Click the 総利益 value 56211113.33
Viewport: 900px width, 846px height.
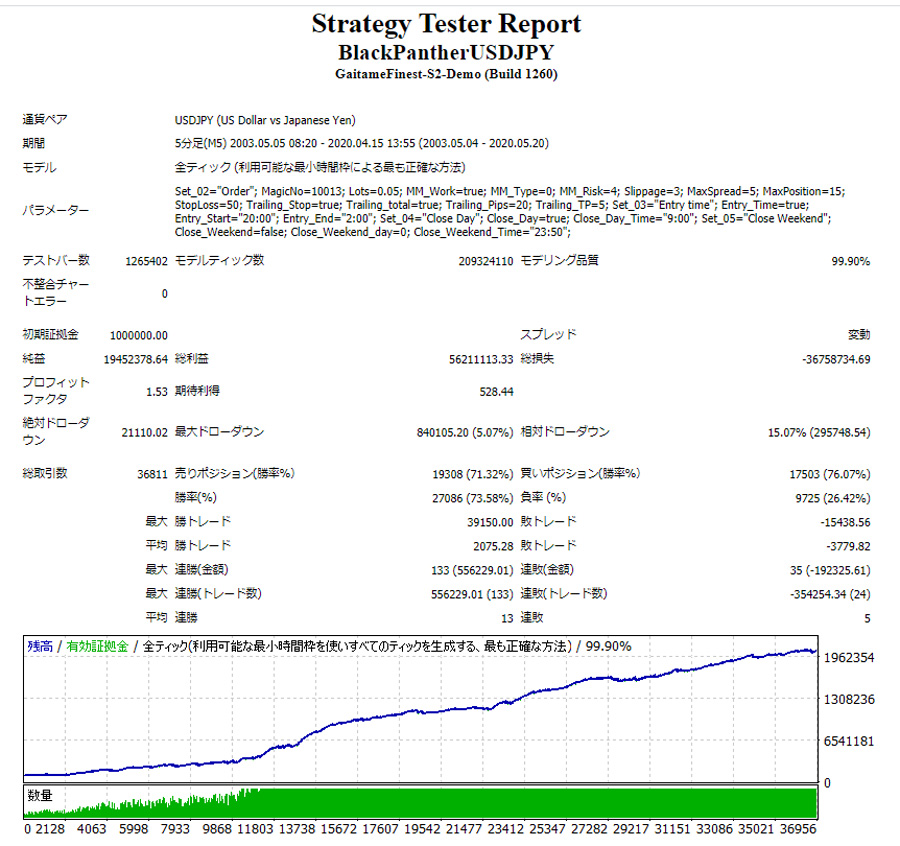[x=481, y=359]
